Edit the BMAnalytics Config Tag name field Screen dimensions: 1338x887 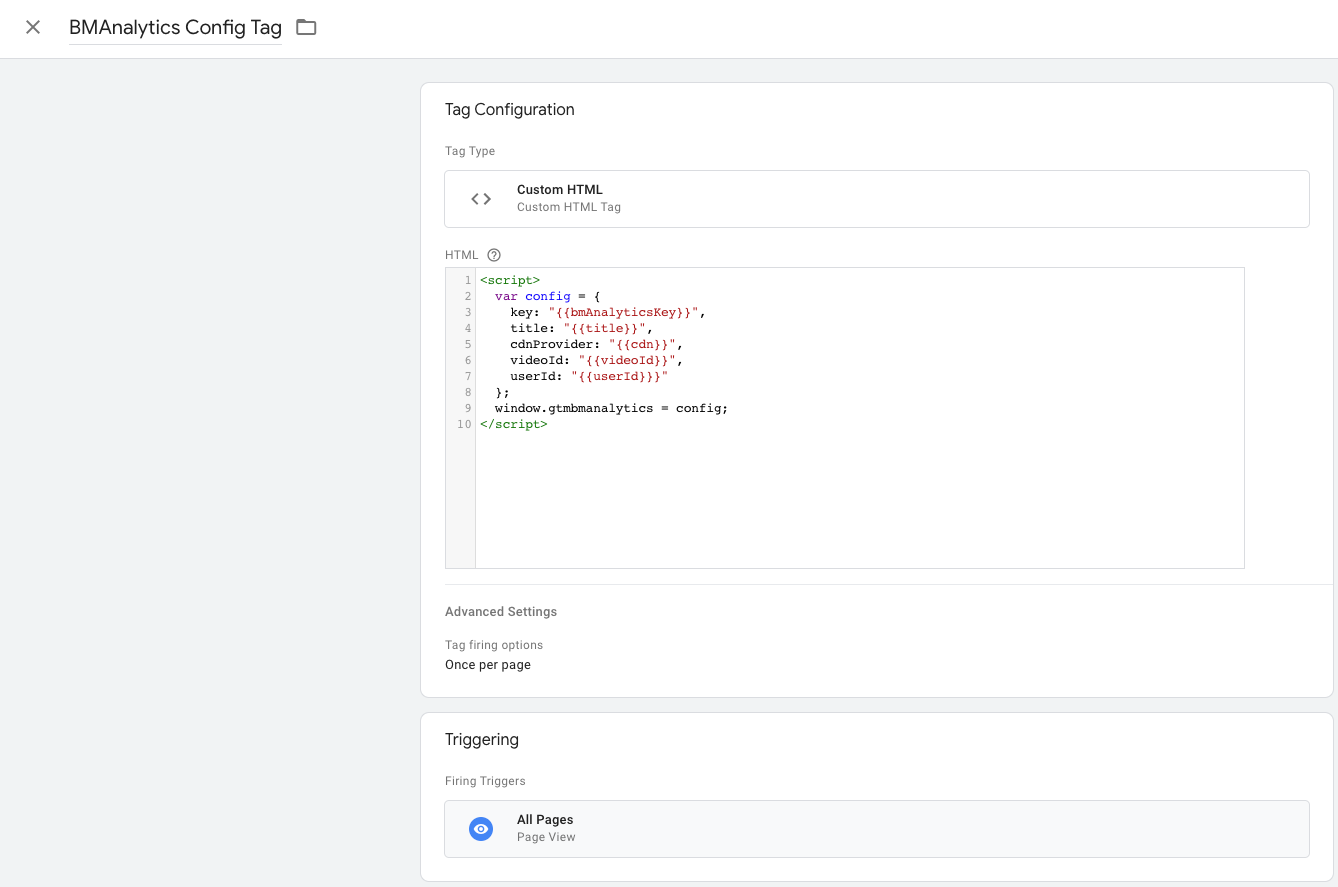pos(175,28)
